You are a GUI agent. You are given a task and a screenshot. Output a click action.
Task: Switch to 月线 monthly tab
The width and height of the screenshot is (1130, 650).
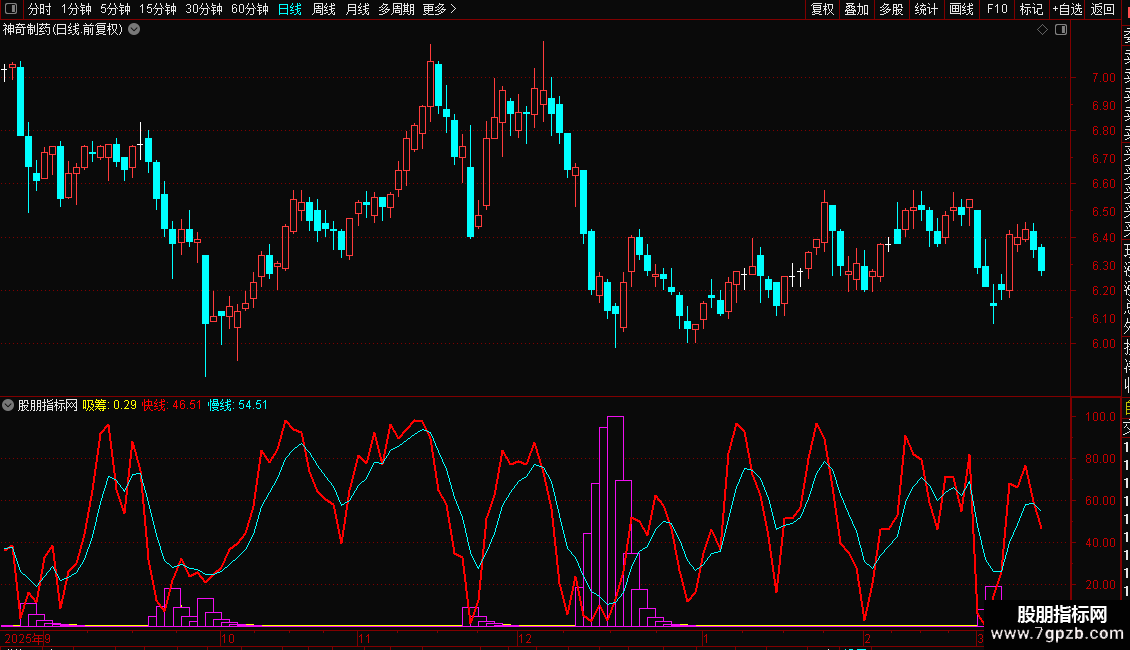click(x=357, y=9)
